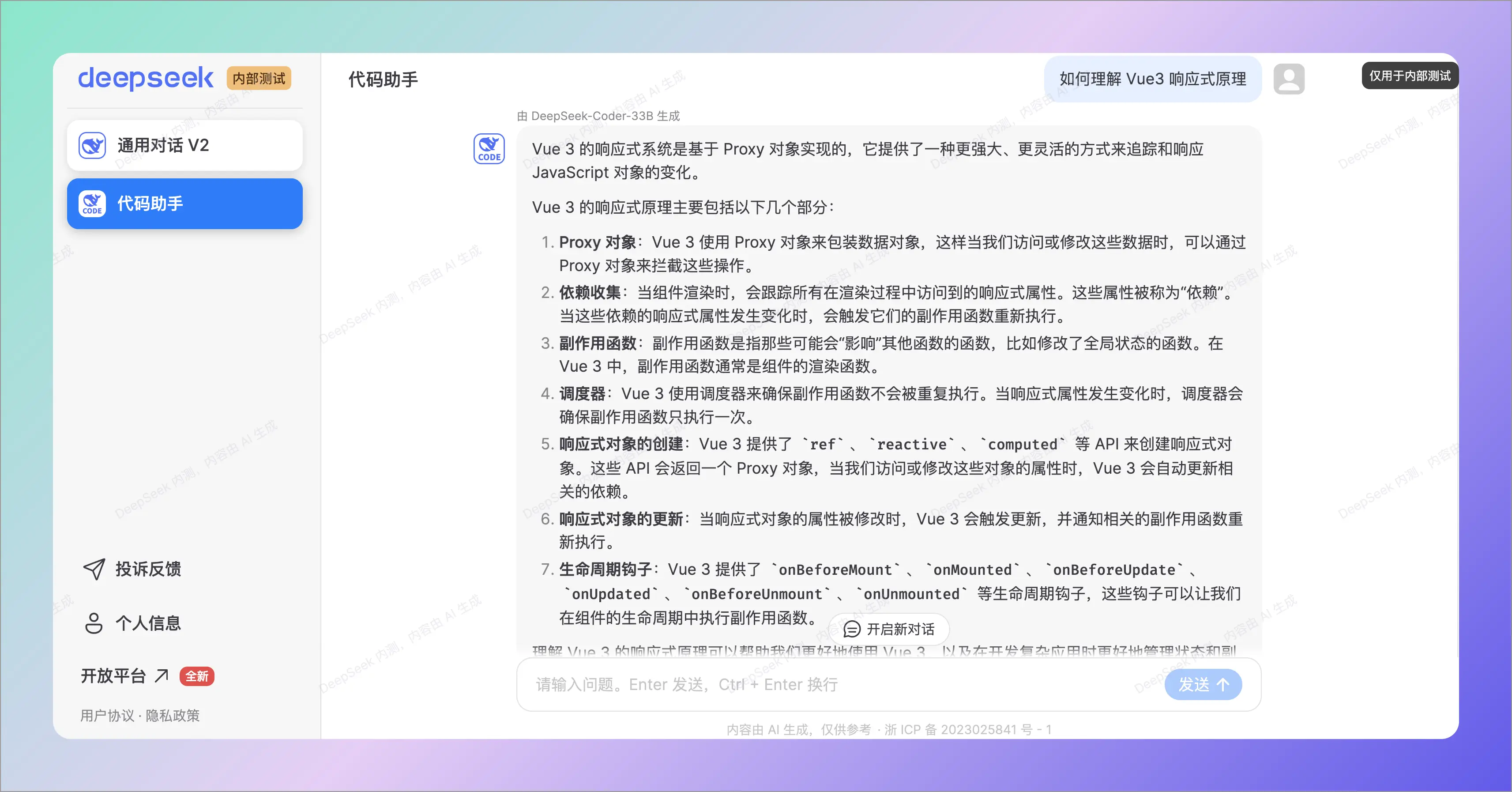The image size is (1512, 792).
Task: Click the personal info person icon
Action: (94, 623)
